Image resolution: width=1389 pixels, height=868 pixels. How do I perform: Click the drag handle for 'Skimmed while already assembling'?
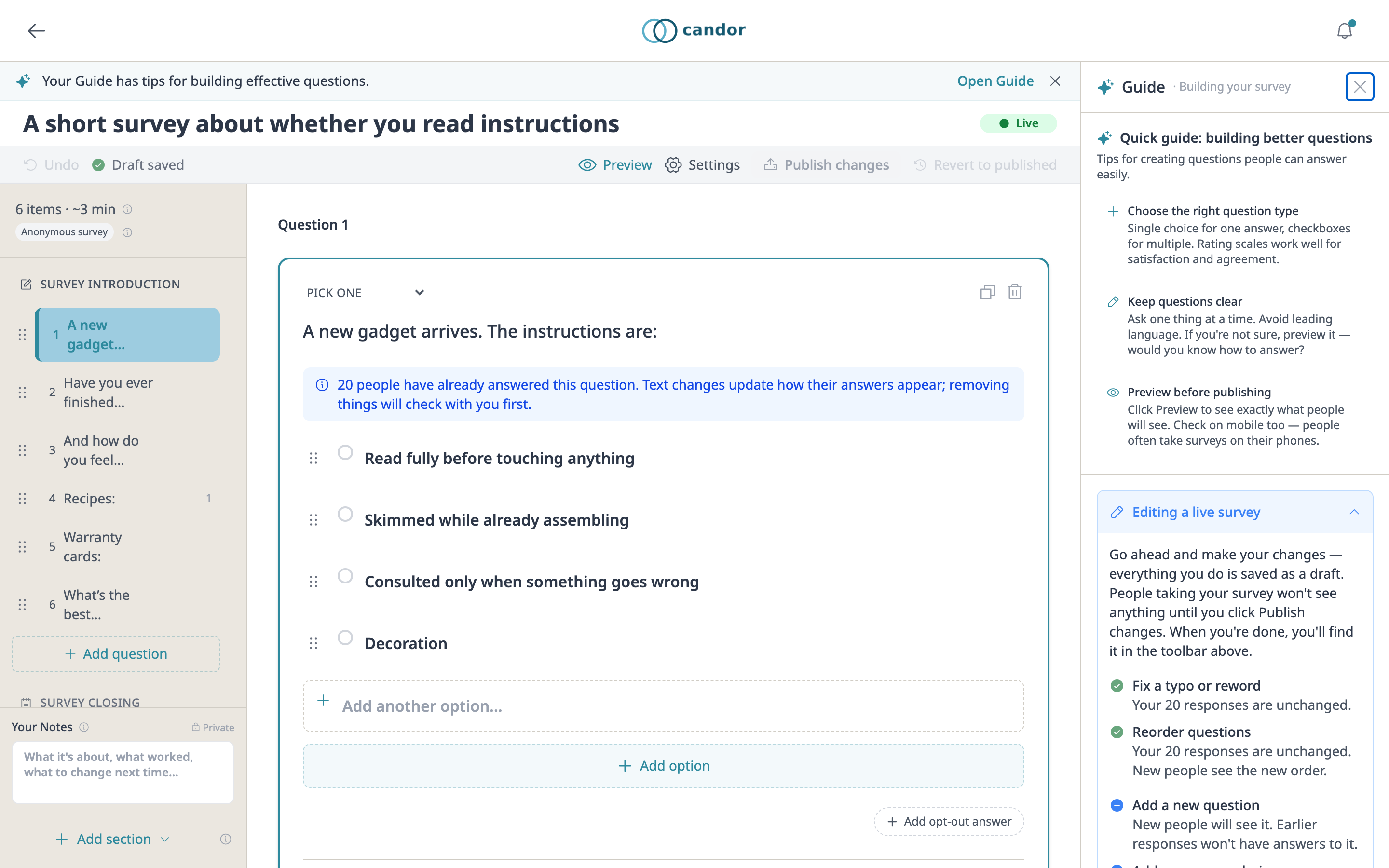coord(313,519)
